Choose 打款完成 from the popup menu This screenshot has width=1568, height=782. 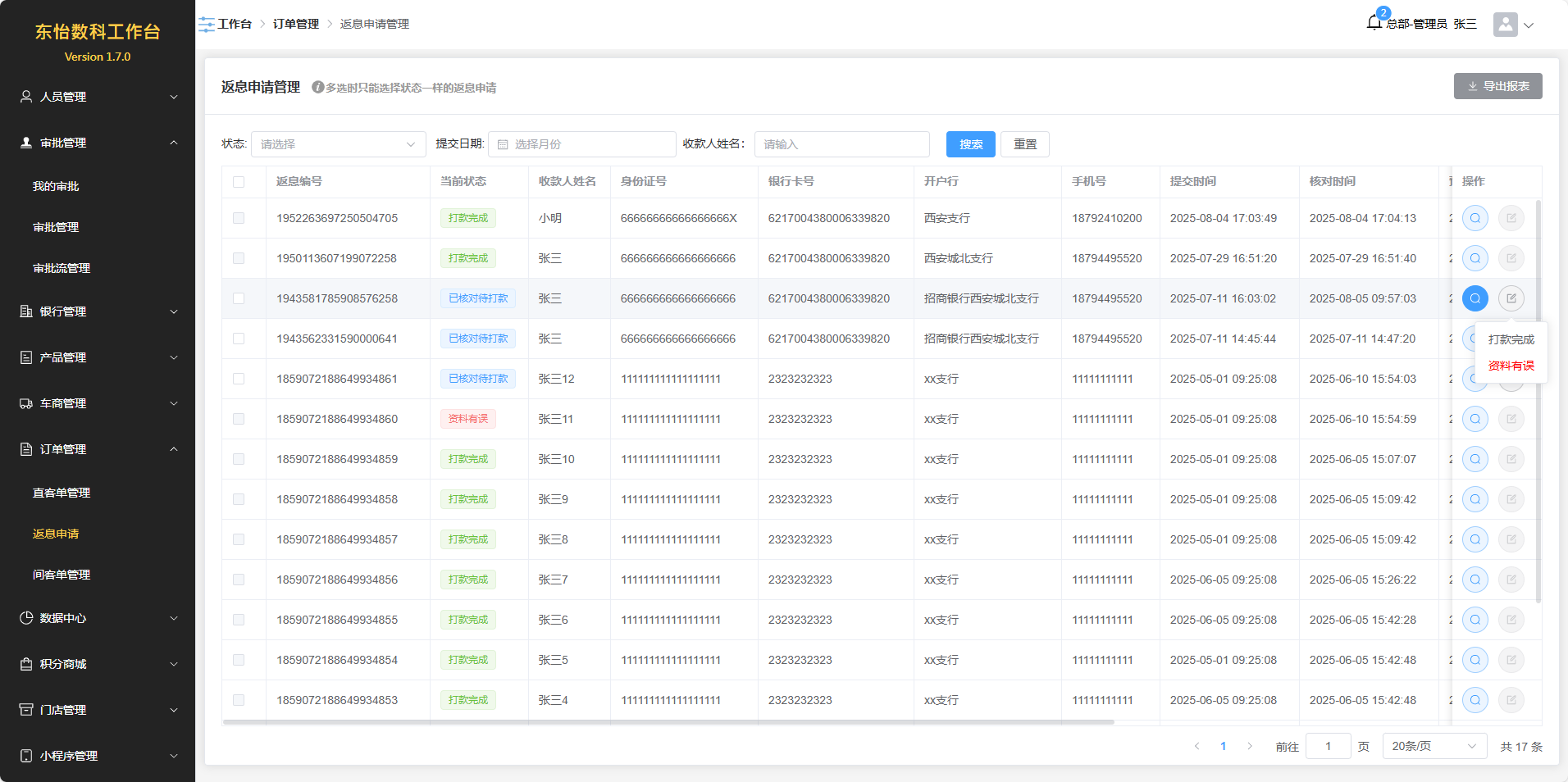click(1511, 339)
